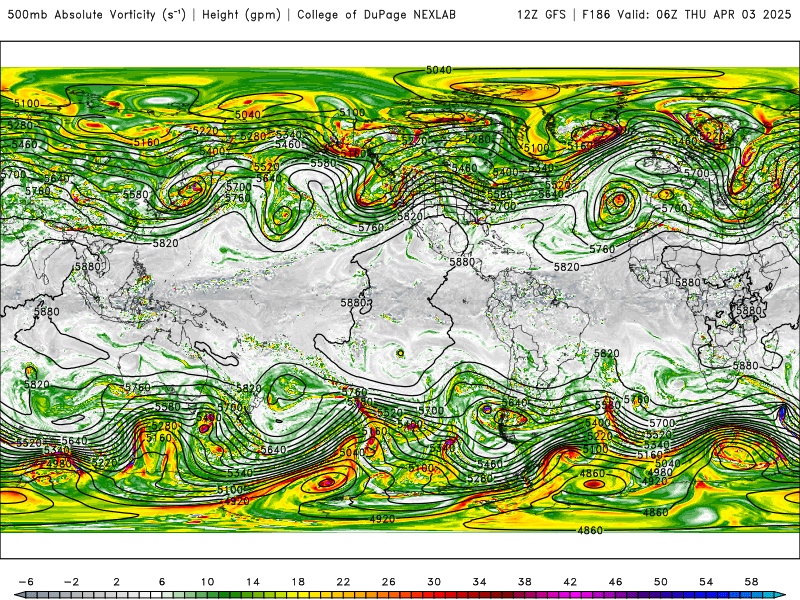Click the "−6" colorbar label

click(x=26, y=582)
